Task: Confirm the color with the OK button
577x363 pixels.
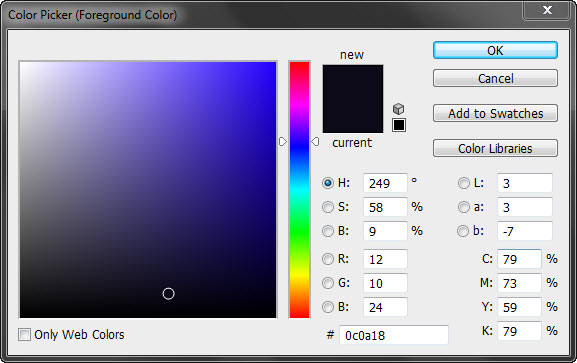Action: [495, 50]
